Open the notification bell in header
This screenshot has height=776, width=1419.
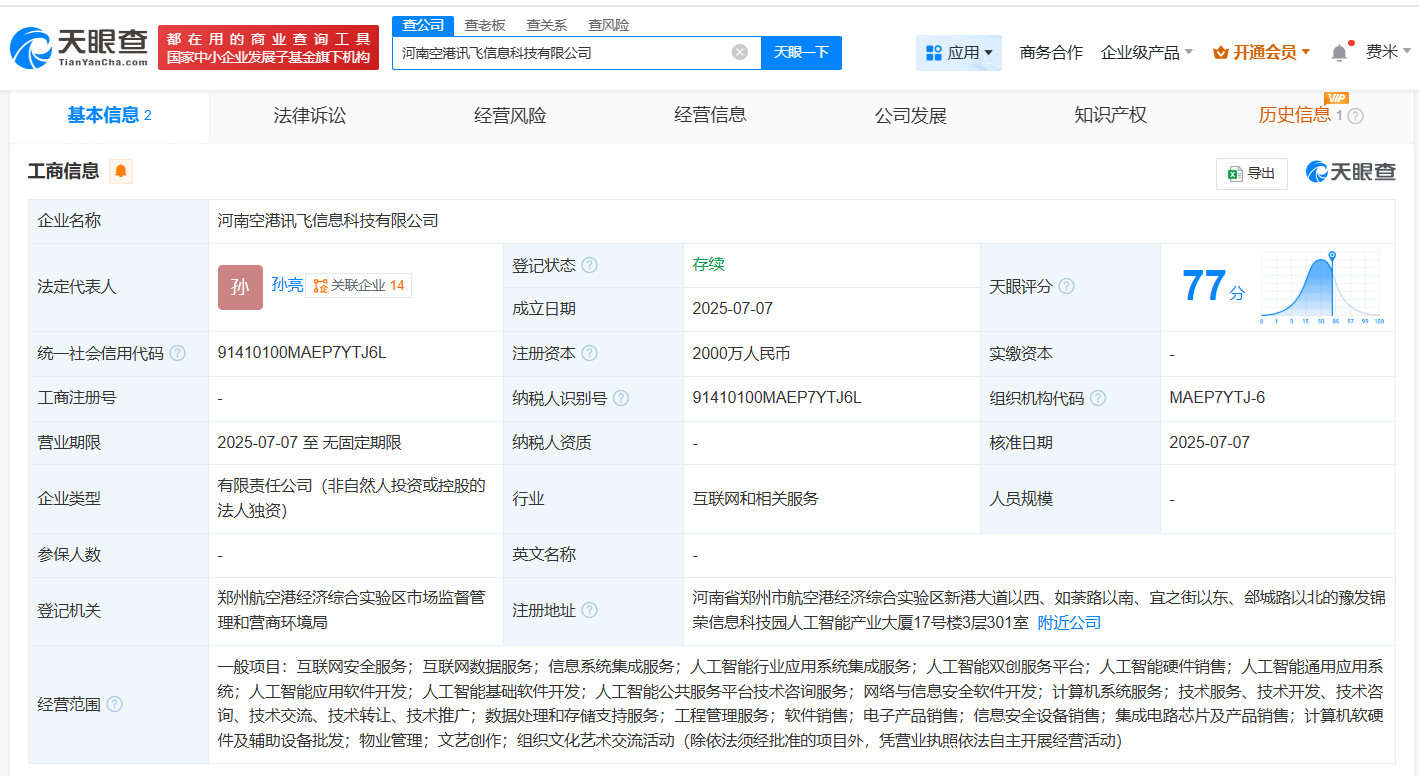coord(1339,52)
